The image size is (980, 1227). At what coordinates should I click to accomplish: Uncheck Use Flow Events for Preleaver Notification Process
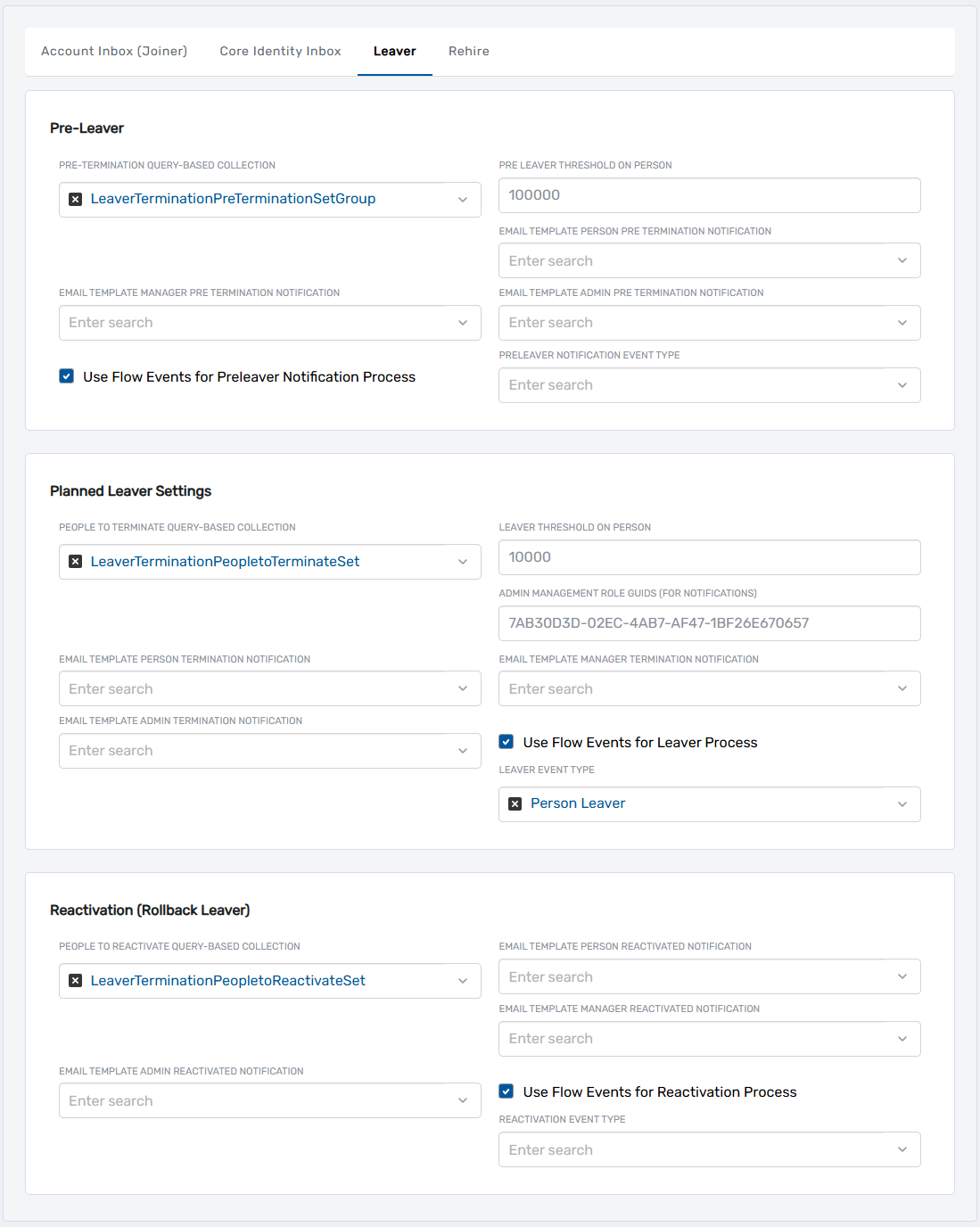click(66, 376)
